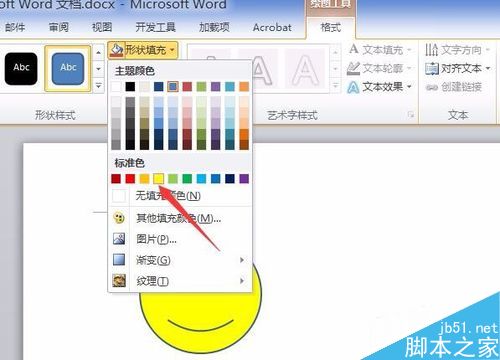Click the picture fill icon
The width and height of the screenshot is (500, 360).
pyautogui.click(x=119, y=239)
